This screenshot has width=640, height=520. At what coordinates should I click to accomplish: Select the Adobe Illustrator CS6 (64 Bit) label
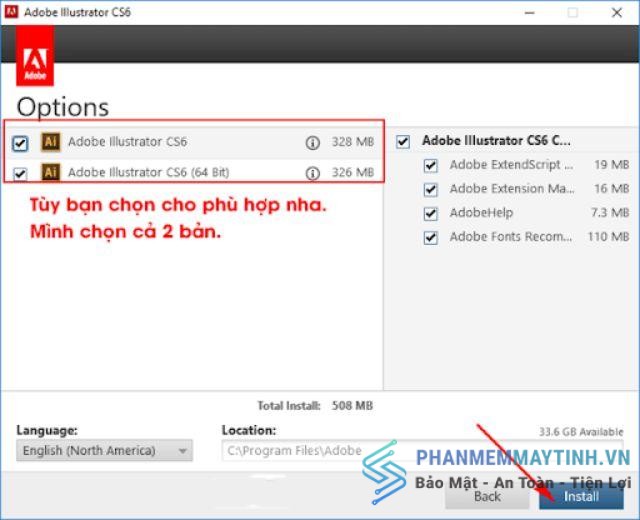click(x=149, y=172)
